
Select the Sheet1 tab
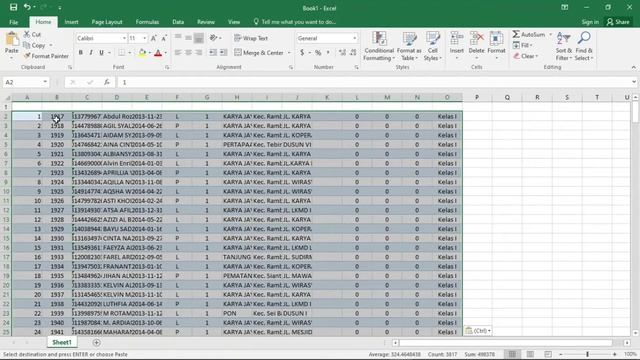point(62,342)
